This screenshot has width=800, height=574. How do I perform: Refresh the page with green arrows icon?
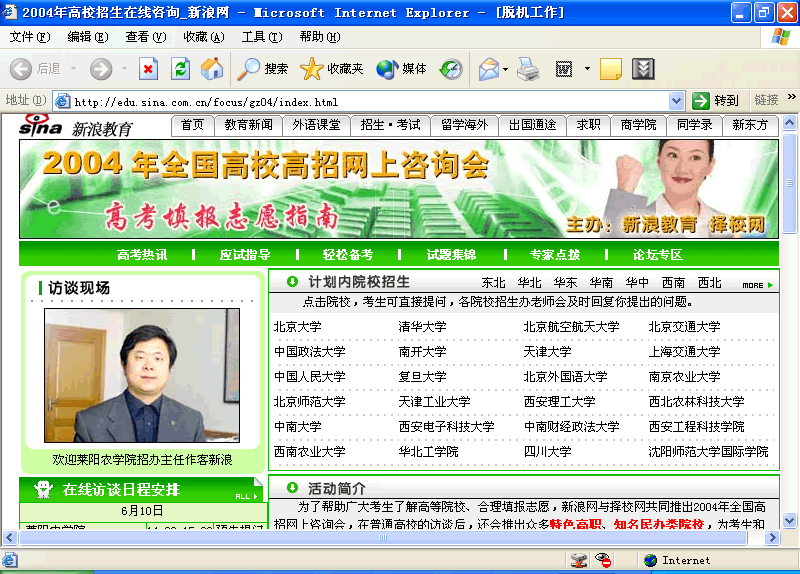(x=180, y=69)
